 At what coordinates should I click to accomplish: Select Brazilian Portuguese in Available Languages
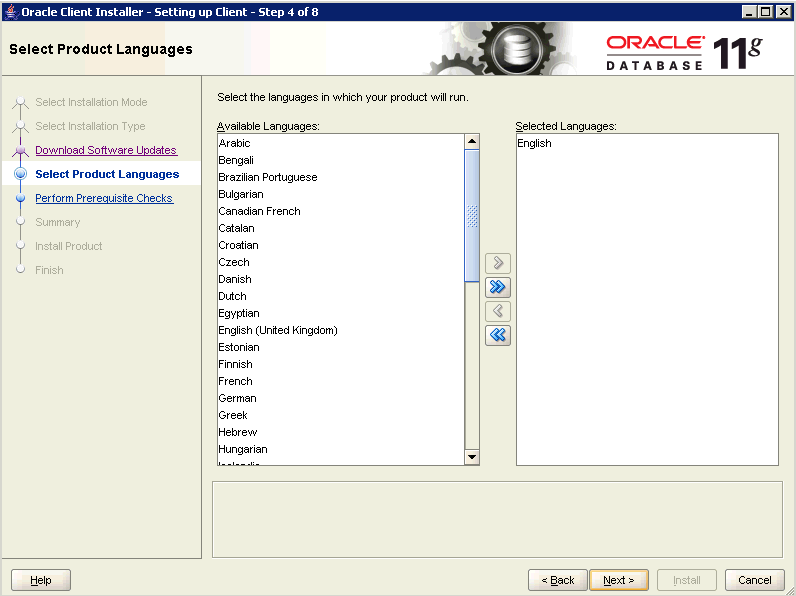[268, 177]
